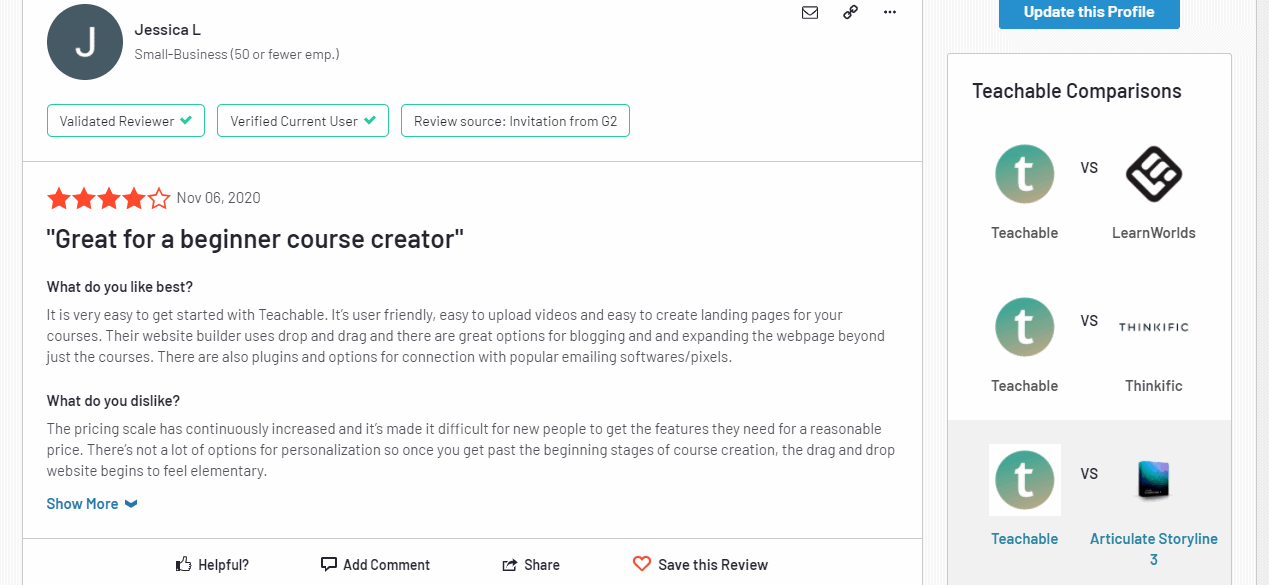Image resolution: width=1269 pixels, height=585 pixels.
Task: Click Jessica L's avatar circle
Action: point(85,42)
